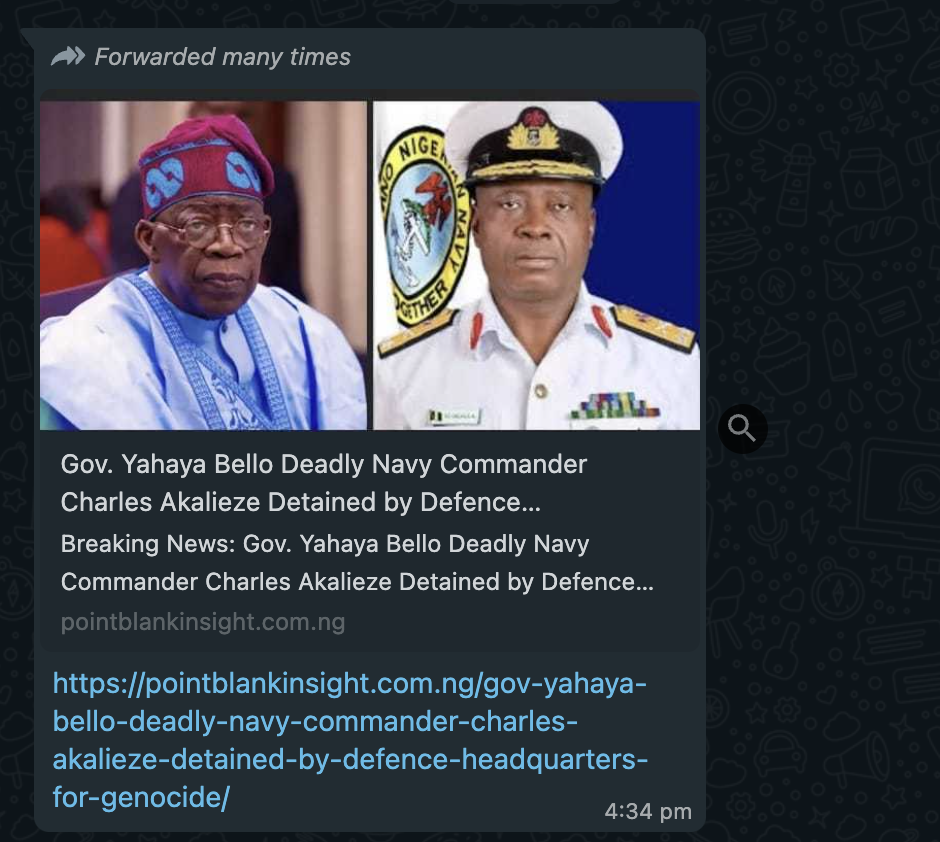Screen dimensions: 940x842
Task: Click "Charles Akalieze Detained by Defence…" headline line
Action: [300, 502]
